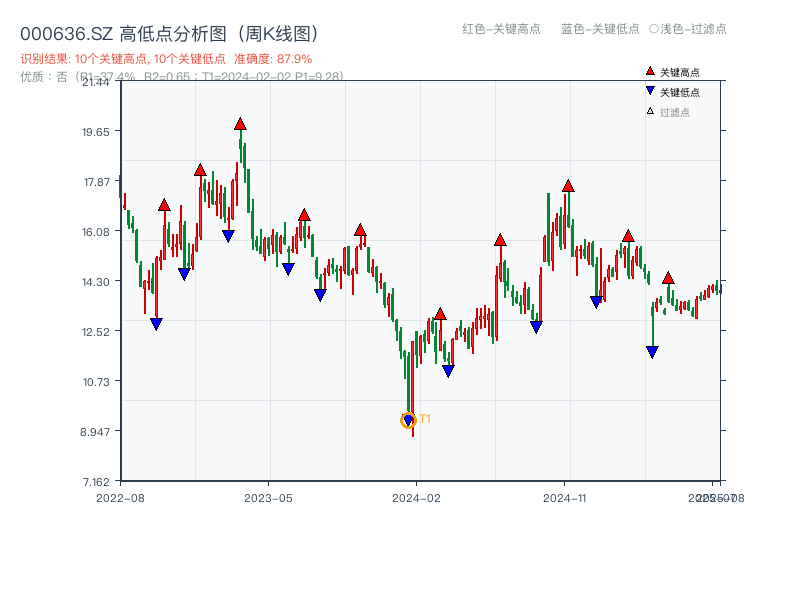This screenshot has height=600, width=800.
Task: Click the white 过滤点 legend triangle
Action: (650, 111)
